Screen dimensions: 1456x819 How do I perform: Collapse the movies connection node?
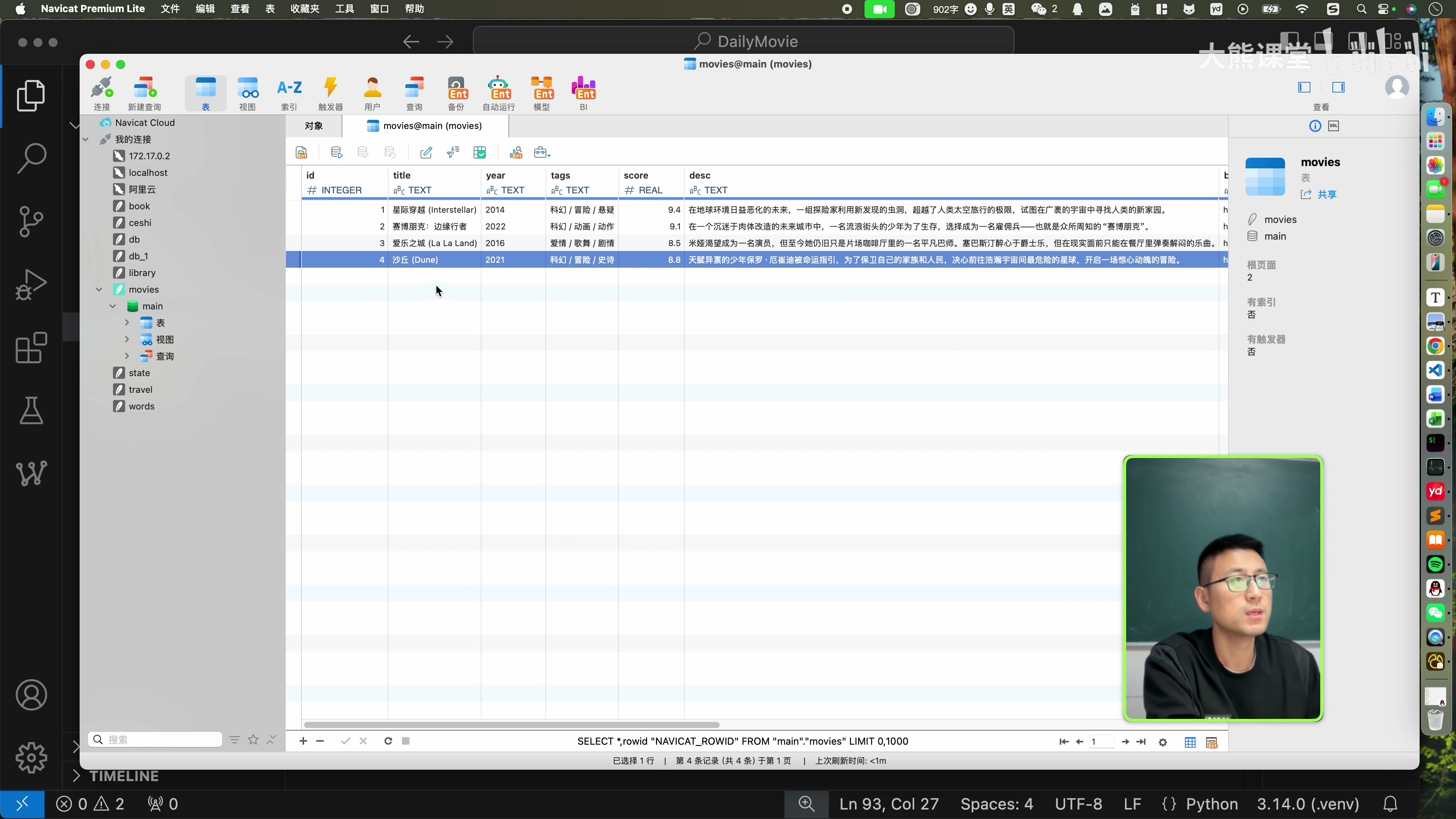99,289
